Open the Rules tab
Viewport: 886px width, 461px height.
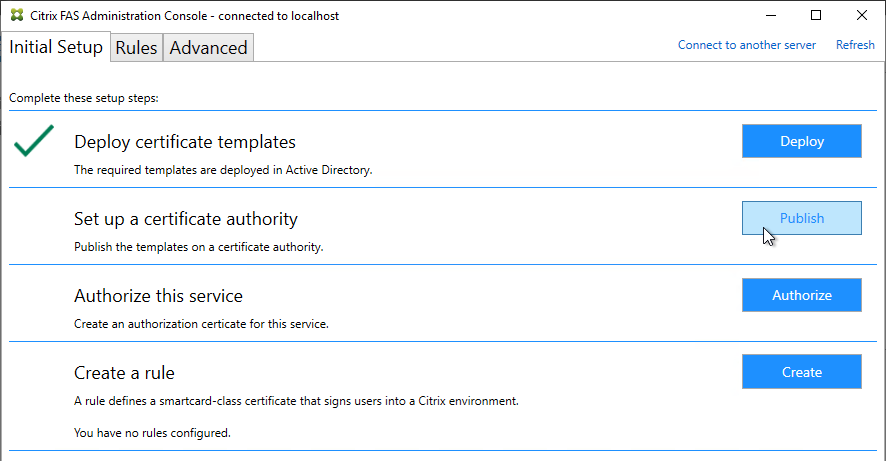[x=136, y=47]
